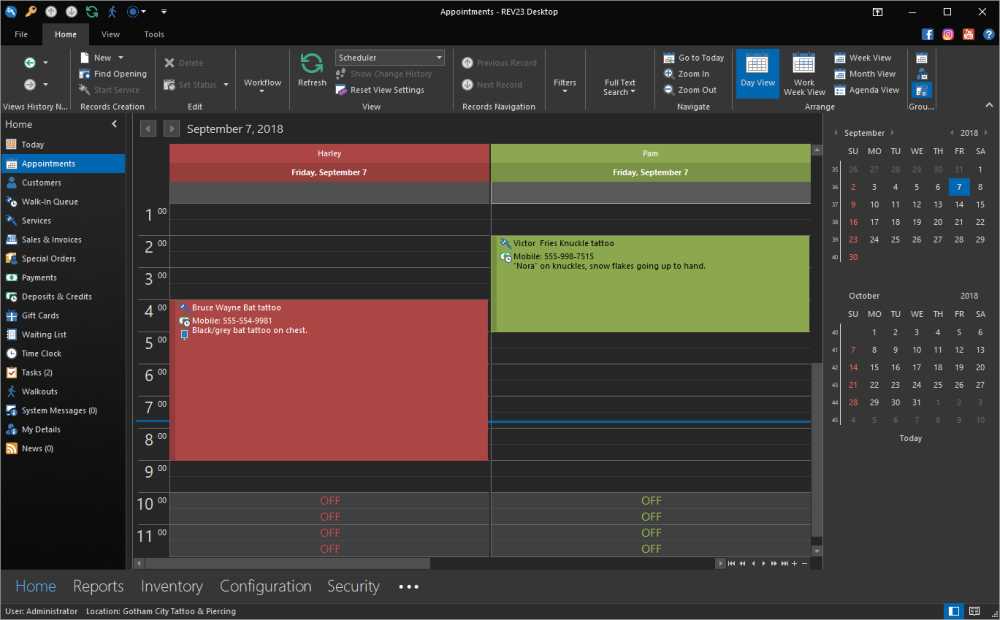Open quick access toolbar customize arrow
This screenshot has height=620, width=1000.
pos(164,11)
